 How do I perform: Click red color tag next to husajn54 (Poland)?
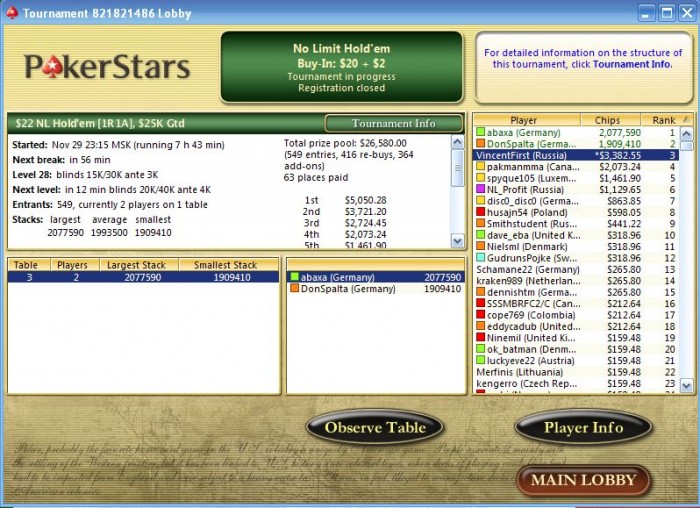click(x=481, y=212)
